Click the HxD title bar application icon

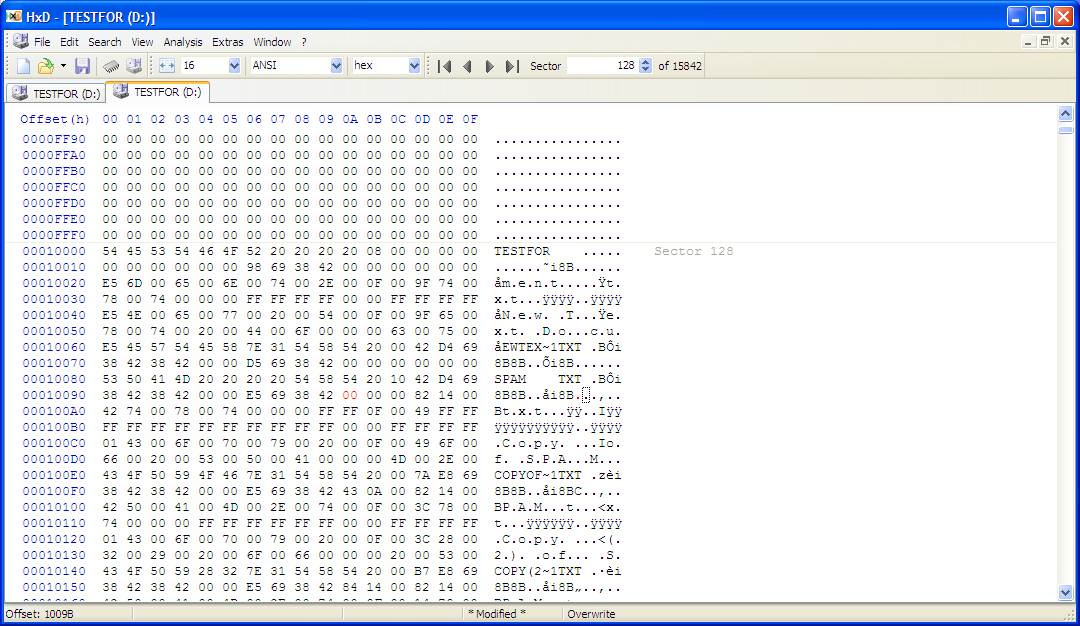pyautogui.click(x=14, y=16)
